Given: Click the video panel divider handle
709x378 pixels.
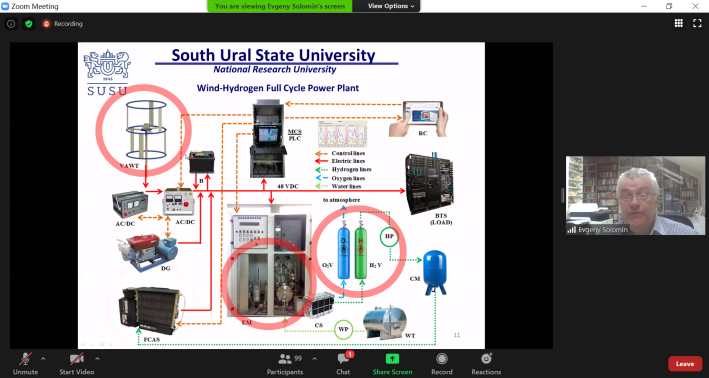Looking at the screenshot, I should click(563, 195).
